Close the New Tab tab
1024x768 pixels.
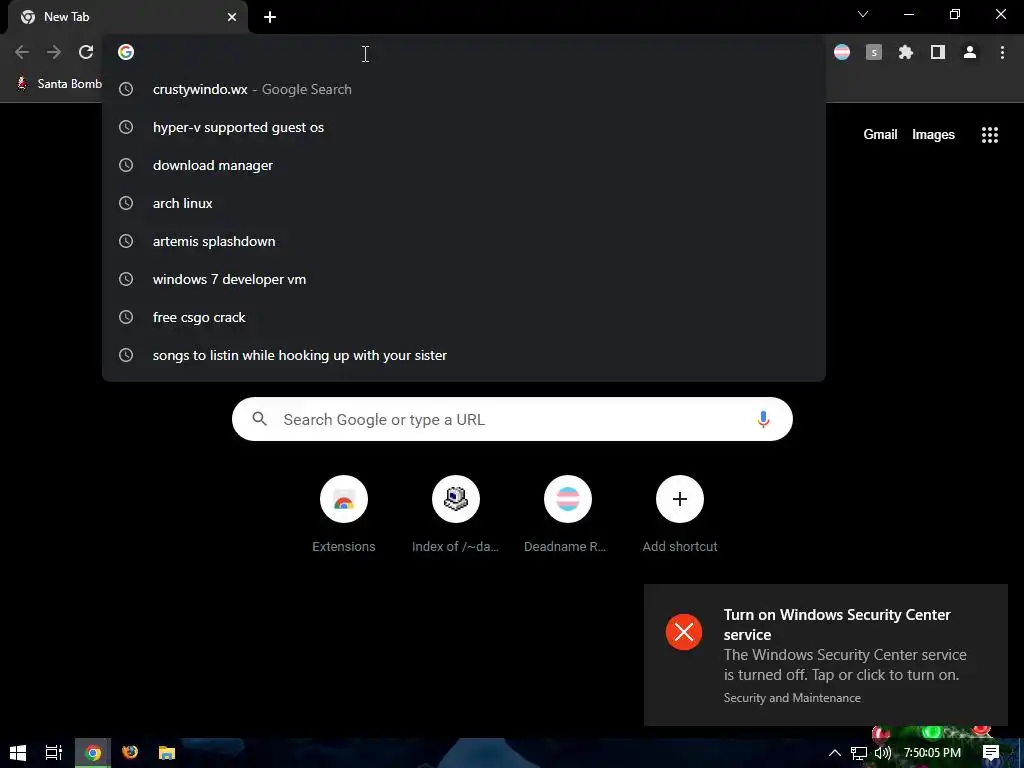(x=232, y=17)
